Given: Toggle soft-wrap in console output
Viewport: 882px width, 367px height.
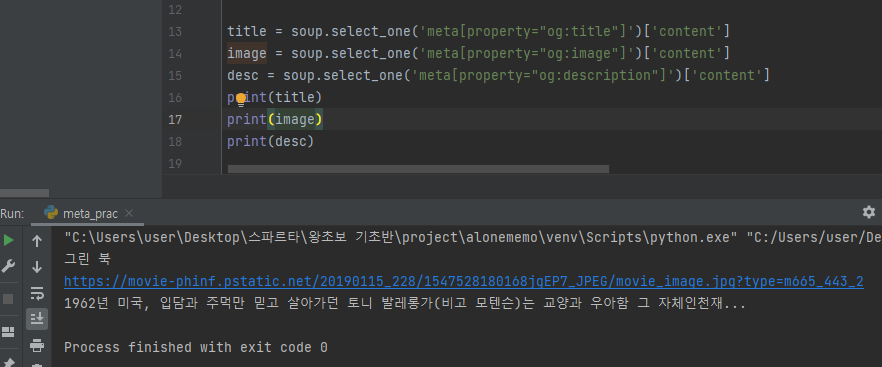Looking at the screenshot, I should [x=37, y=293].
